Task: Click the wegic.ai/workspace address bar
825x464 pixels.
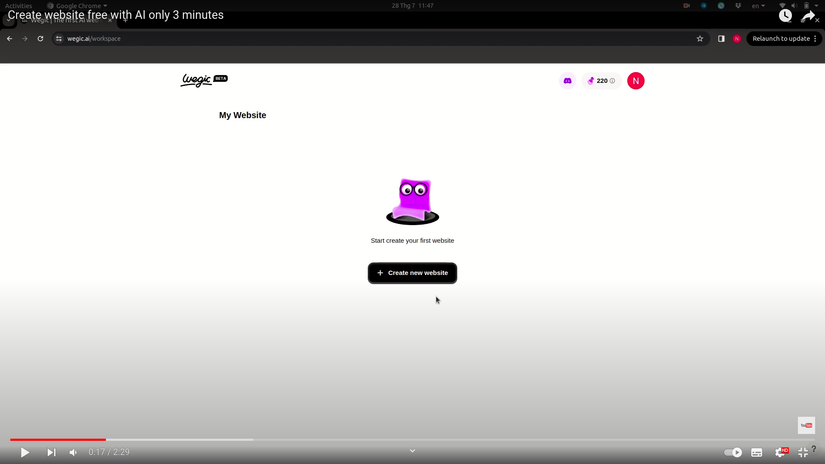Action: coord(379,38)
